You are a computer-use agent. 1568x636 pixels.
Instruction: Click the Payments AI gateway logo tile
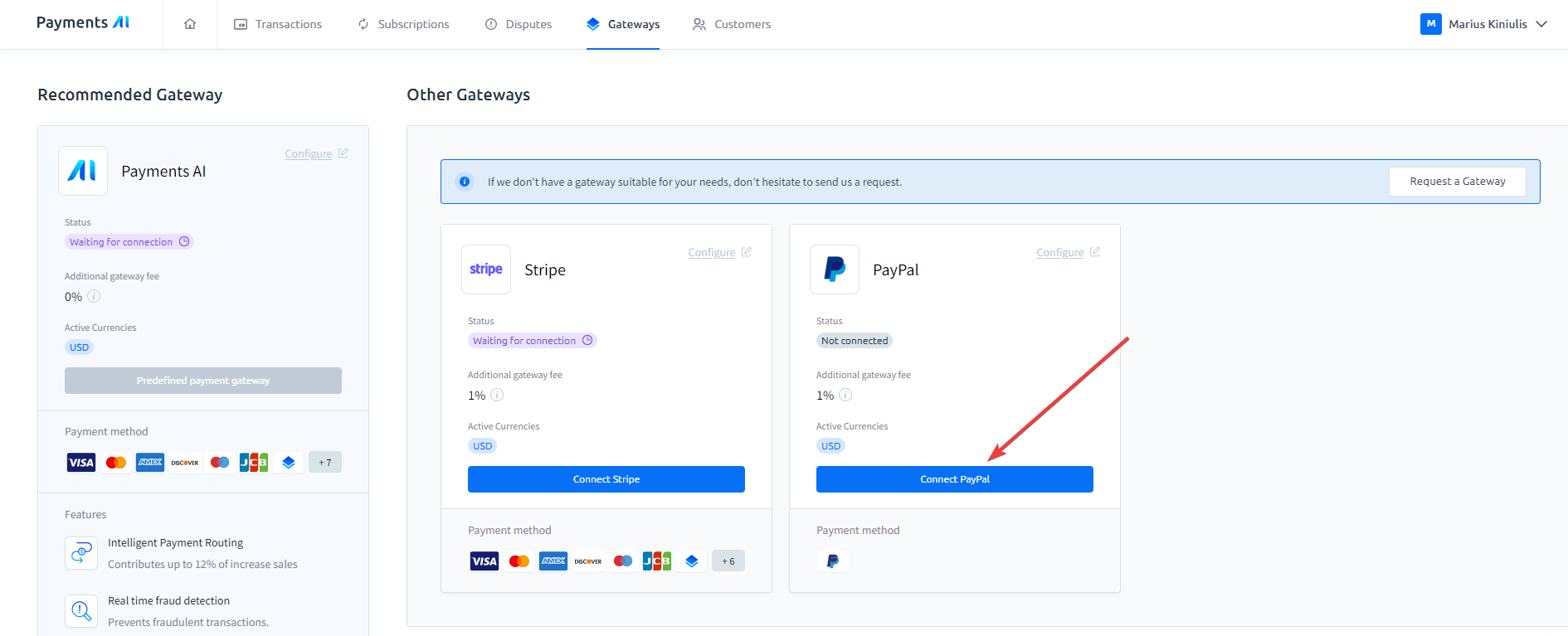pos(83,171)
